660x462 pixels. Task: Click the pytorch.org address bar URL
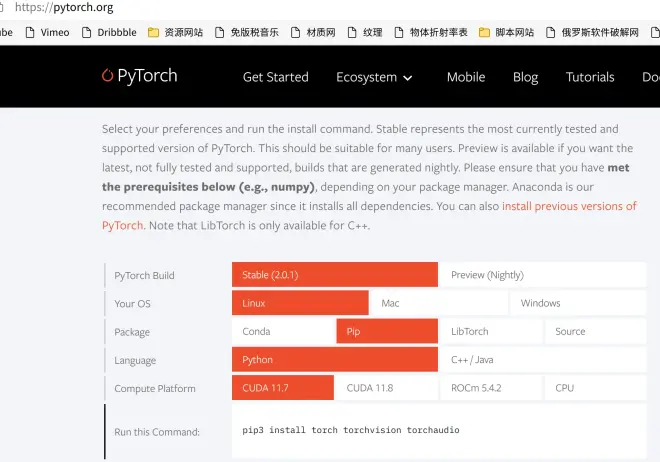[64, 8]
